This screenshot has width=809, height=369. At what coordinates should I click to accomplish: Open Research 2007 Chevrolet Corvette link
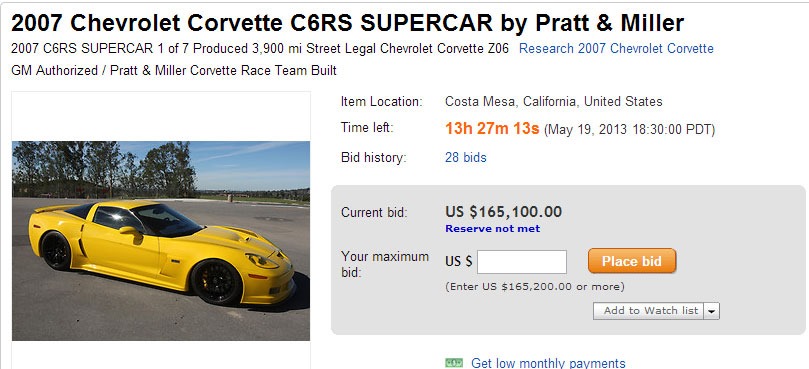pos(616,49)
